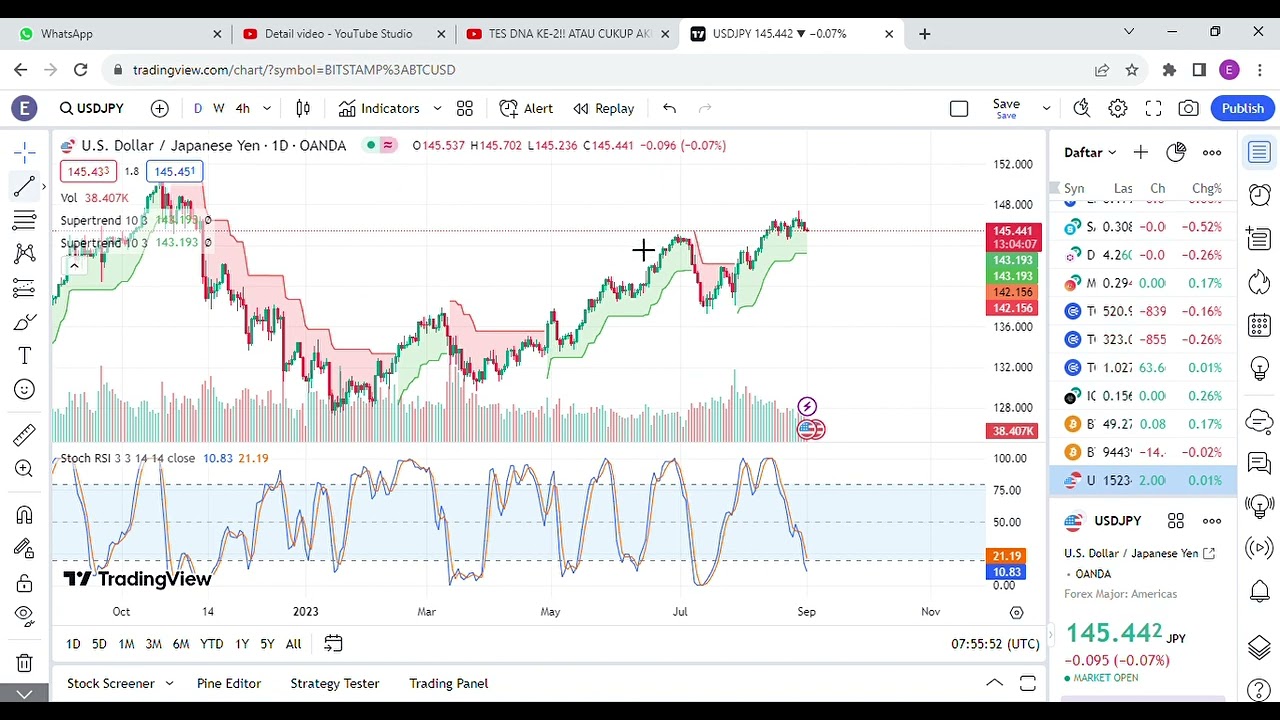Open the Trading Panel tab

(x=449, y=683)
